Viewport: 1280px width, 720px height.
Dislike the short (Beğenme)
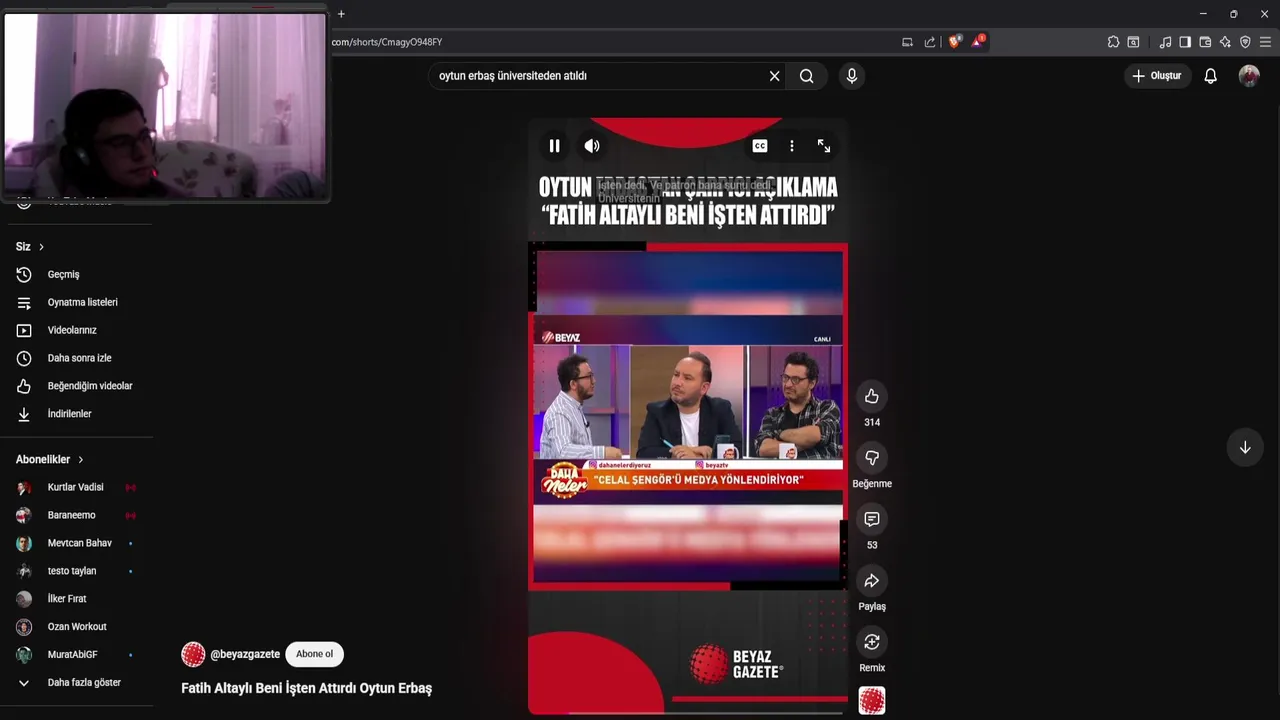[x=872, y=457]
